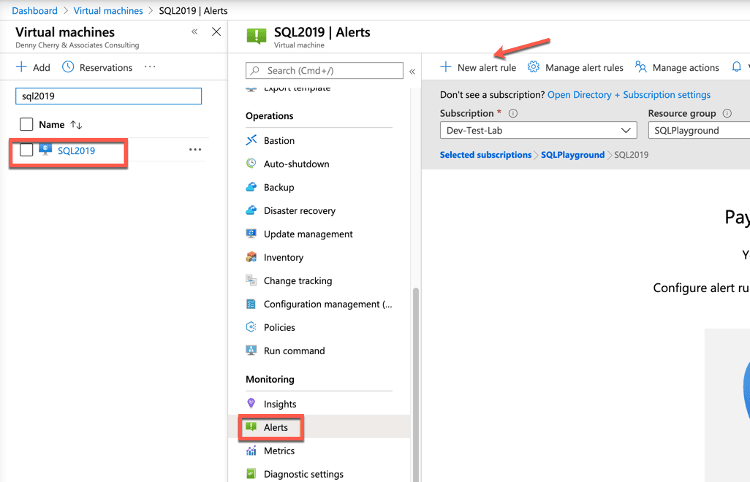This screenshot has height=482, width=750.
Task: Open Bastion from the Operations menu
Action: click(279, 141)
